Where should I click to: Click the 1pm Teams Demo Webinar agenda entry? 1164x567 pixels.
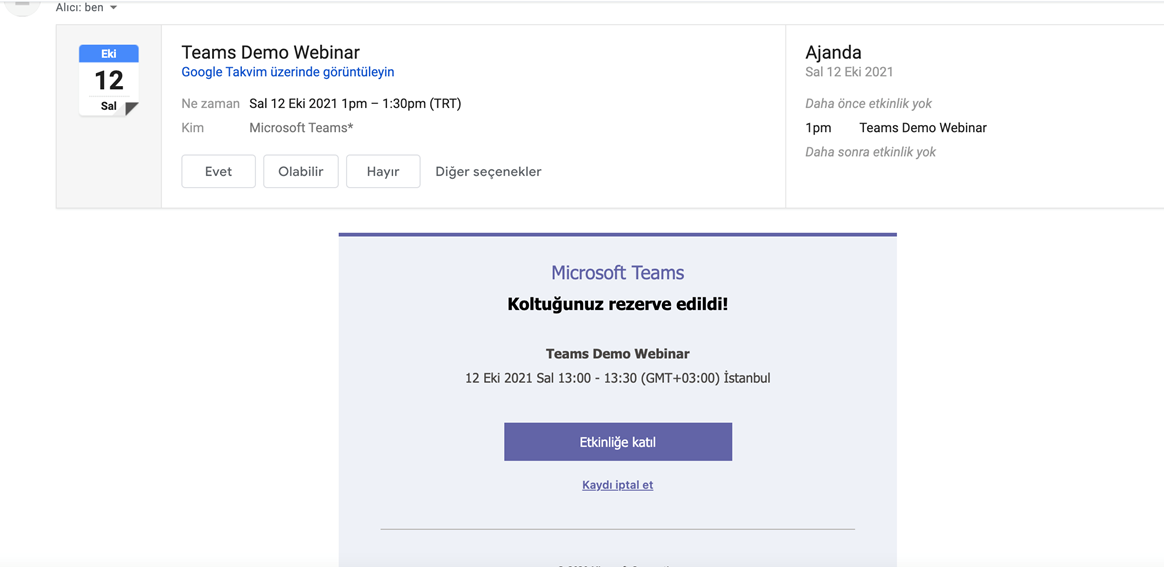(x=896, y=128)
